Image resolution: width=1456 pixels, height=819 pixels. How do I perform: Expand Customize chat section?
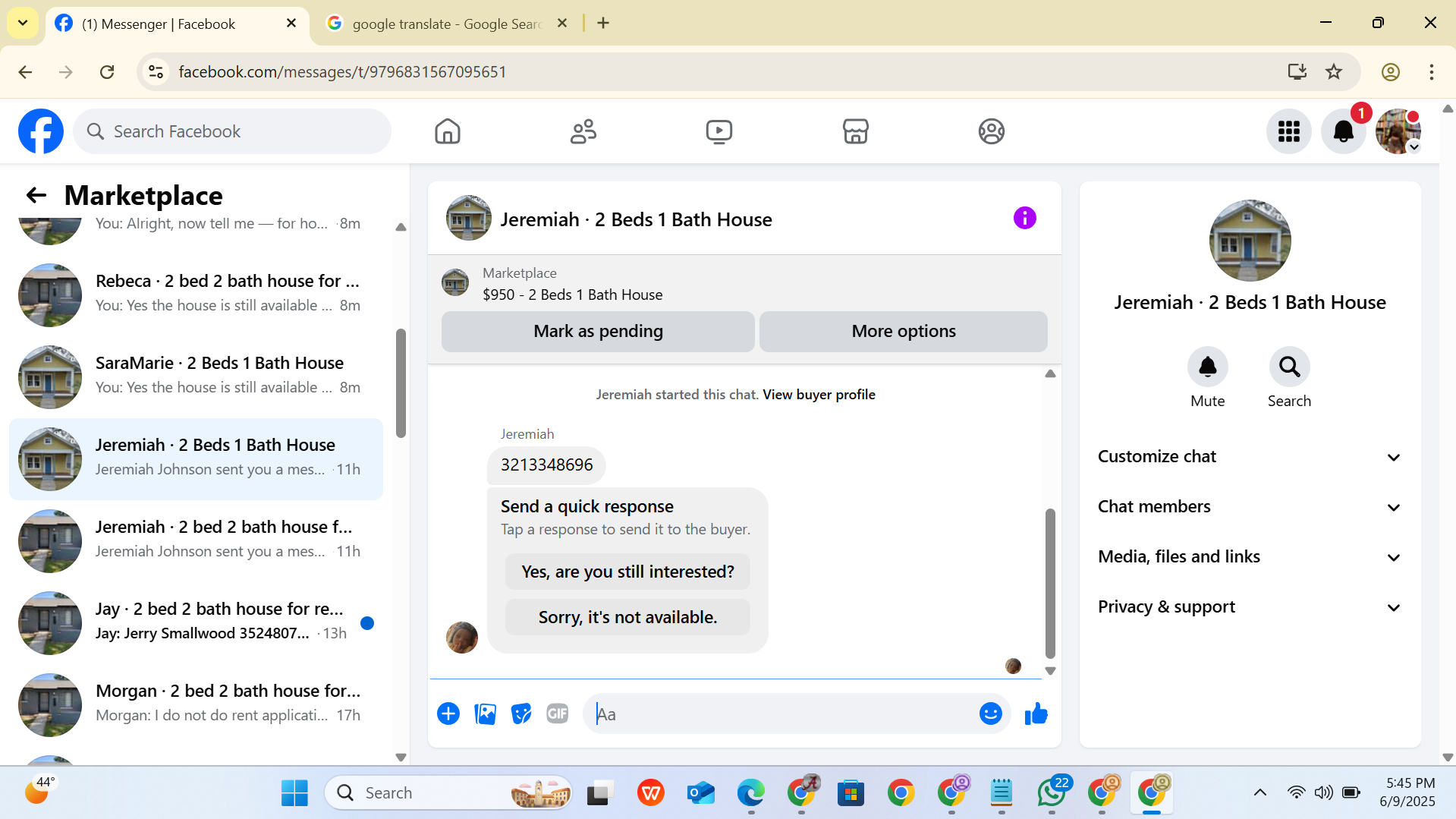[x=1250, y=457]
